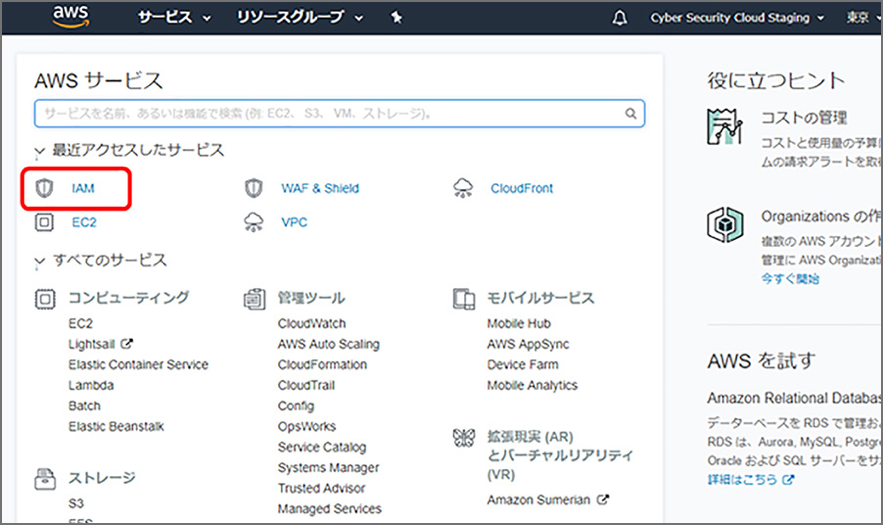The height and width of the screenshot is (525, 883).
Task: Click the CloudFront cloud icon
Action: (x=462, y=188)
